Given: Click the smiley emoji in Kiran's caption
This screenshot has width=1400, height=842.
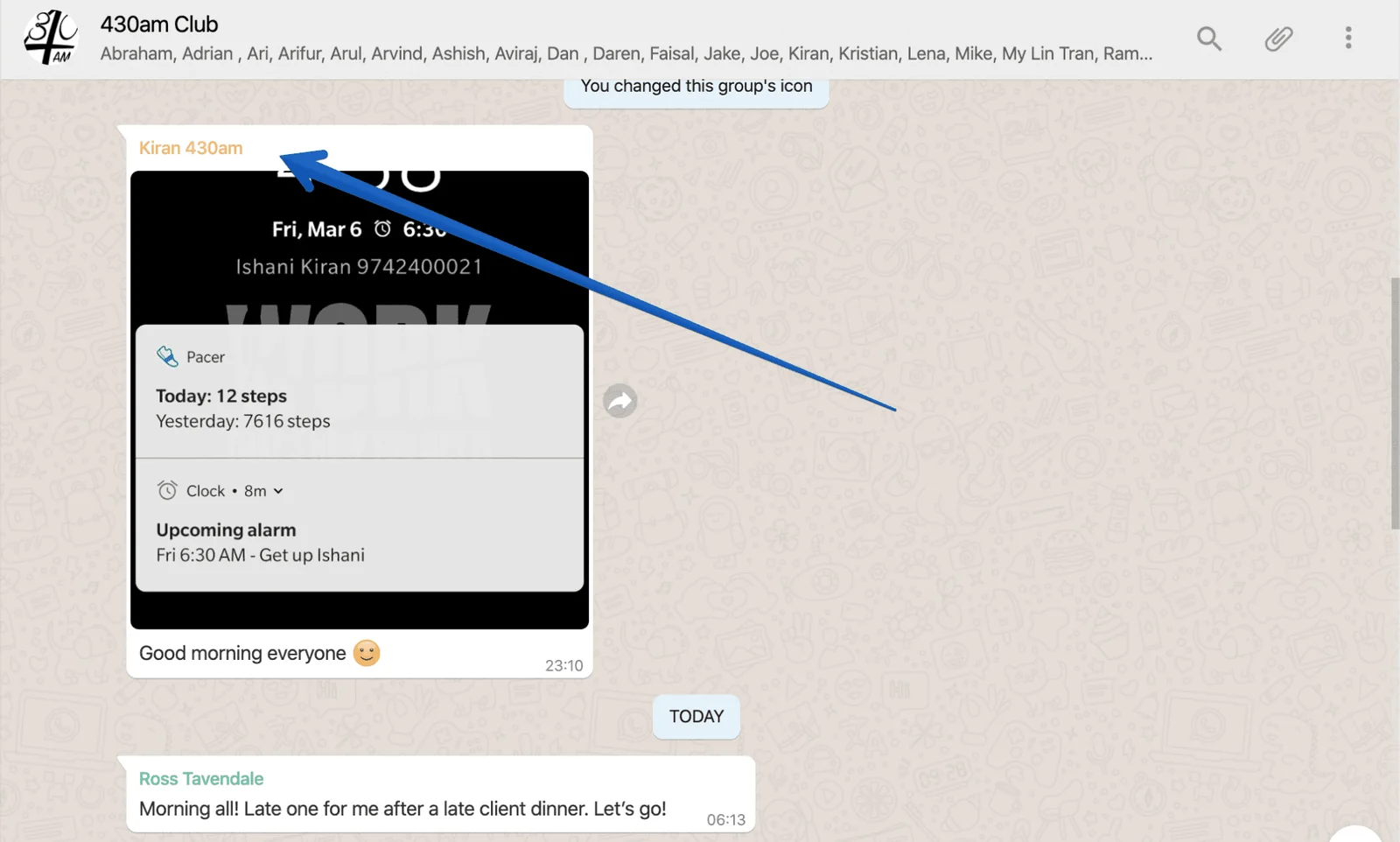Looking at the screenshot, I should point(367,653).
